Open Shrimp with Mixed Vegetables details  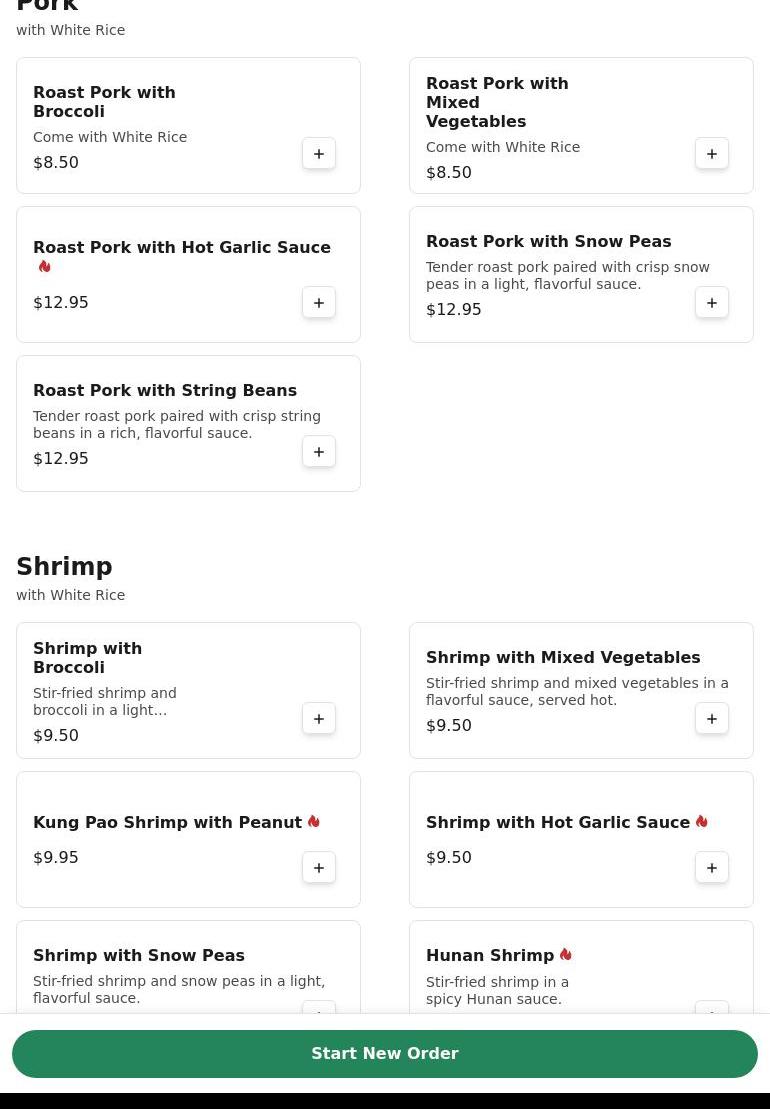tap(562, 658)
